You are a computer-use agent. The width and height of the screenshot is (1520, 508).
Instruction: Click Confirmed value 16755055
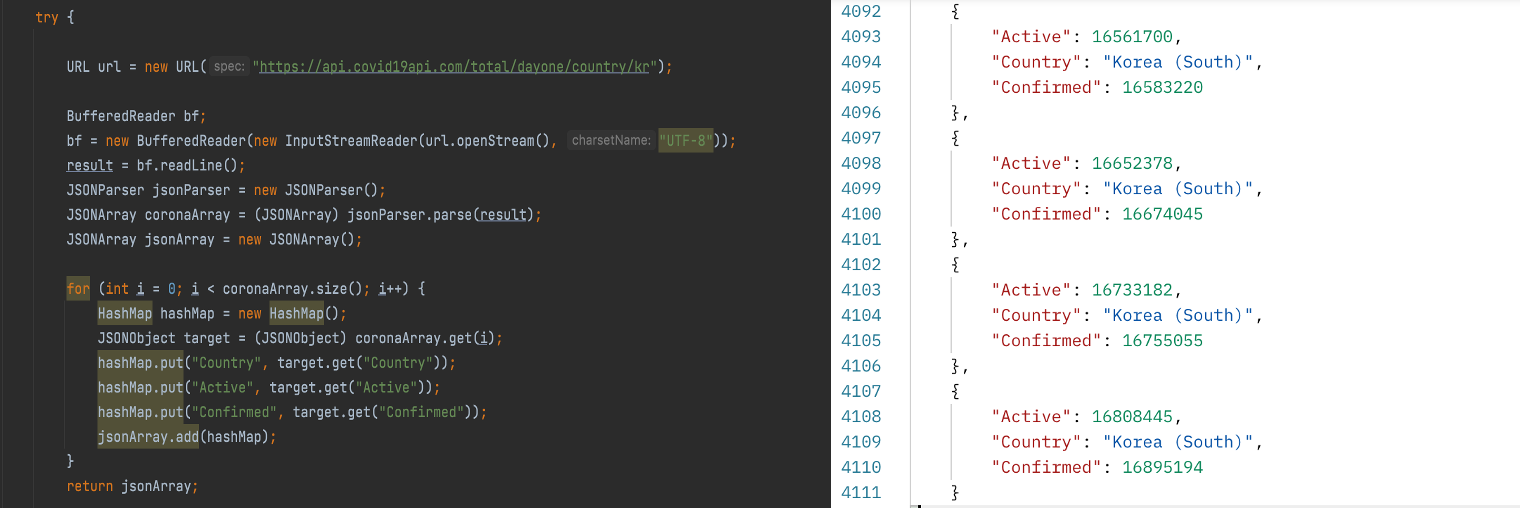[1162, 340]
